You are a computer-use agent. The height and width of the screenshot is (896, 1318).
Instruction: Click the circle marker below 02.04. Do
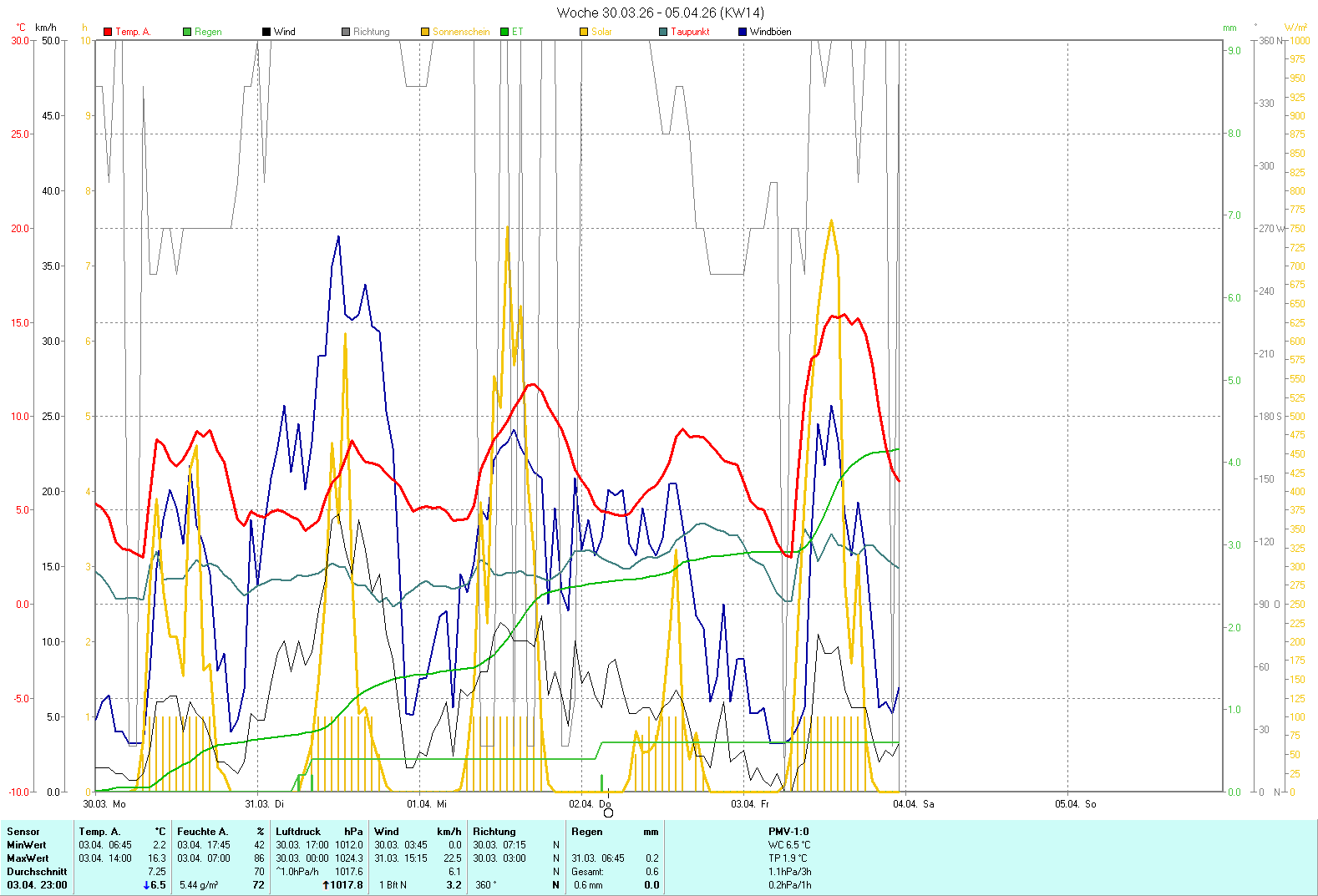click(608, 813)
